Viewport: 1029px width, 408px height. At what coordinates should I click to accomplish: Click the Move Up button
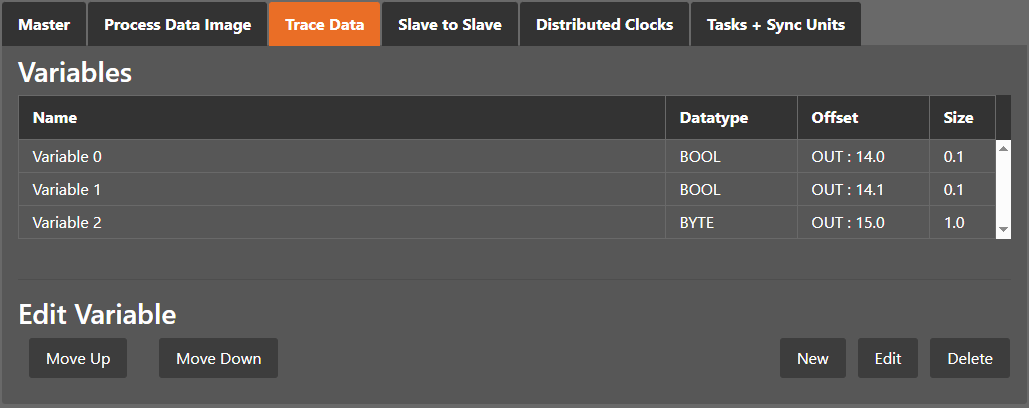(x=78, y=358)
